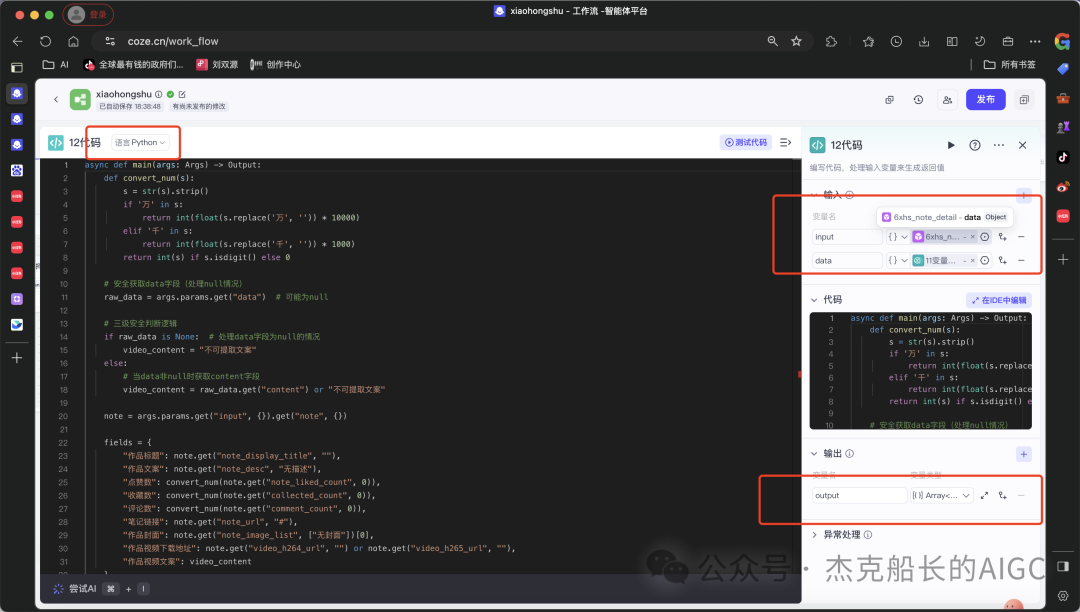Clear the 11变量... reference from data row

[x=973, y=260]
